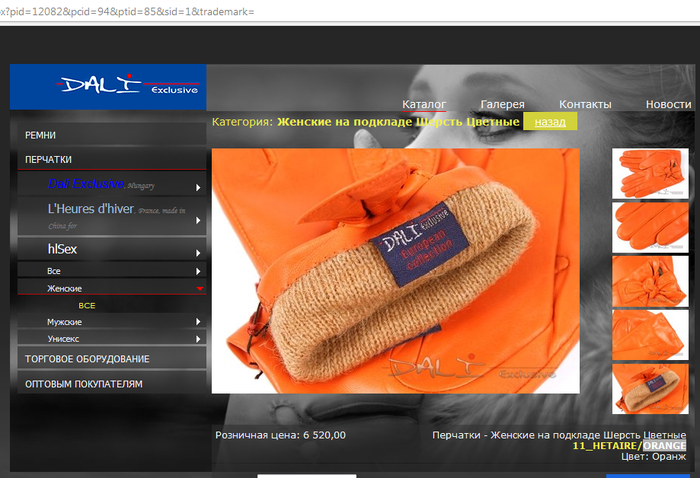Expand the L'Heures d'hiver brand arrow
700x478 pixels.
coord(198,220)
